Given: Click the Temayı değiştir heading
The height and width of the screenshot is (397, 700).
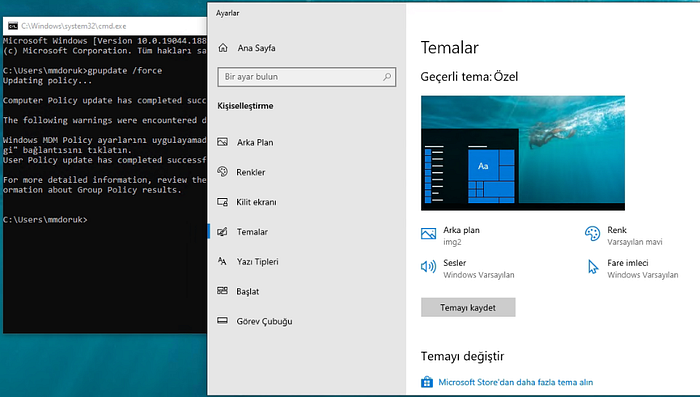Looking at the screenshot, I should point(462,356).
